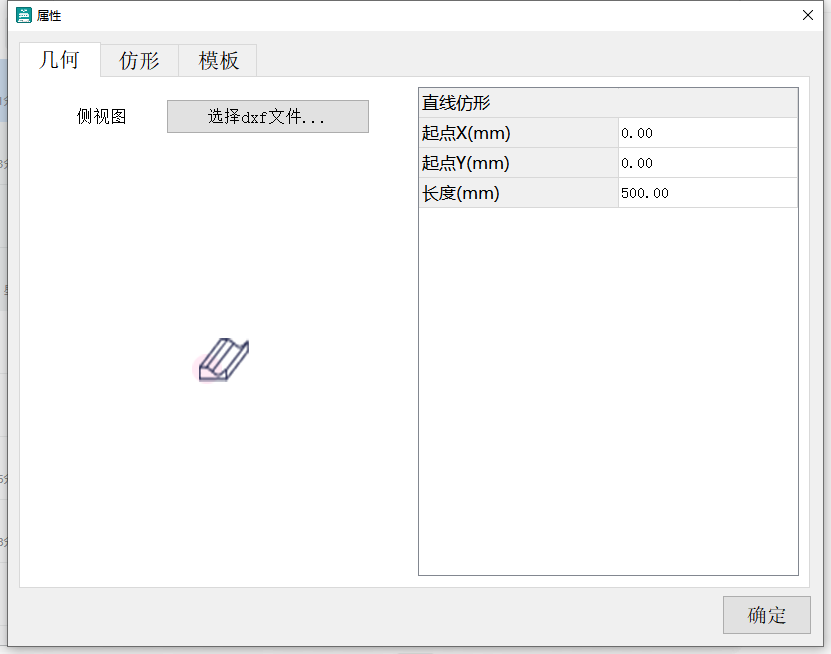
Task: Click the 起点Y(mm) value field
Action: pos(707,162)
